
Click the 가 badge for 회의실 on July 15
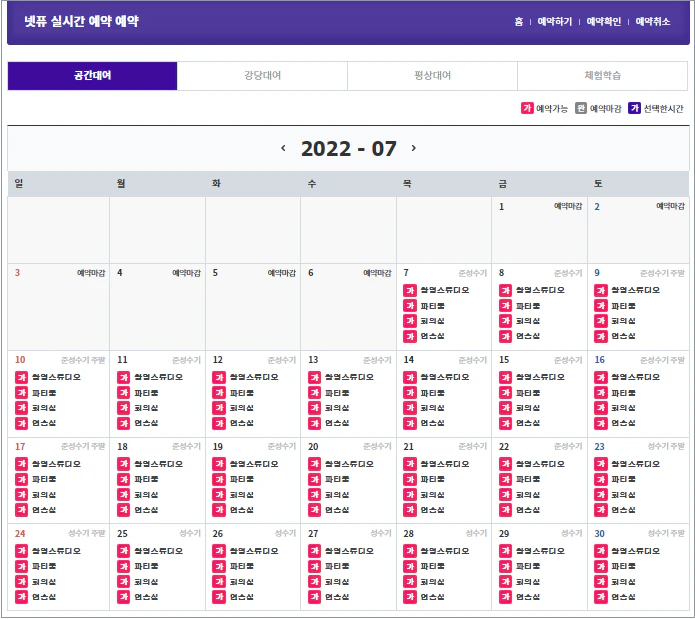click(x=506, y=408)
